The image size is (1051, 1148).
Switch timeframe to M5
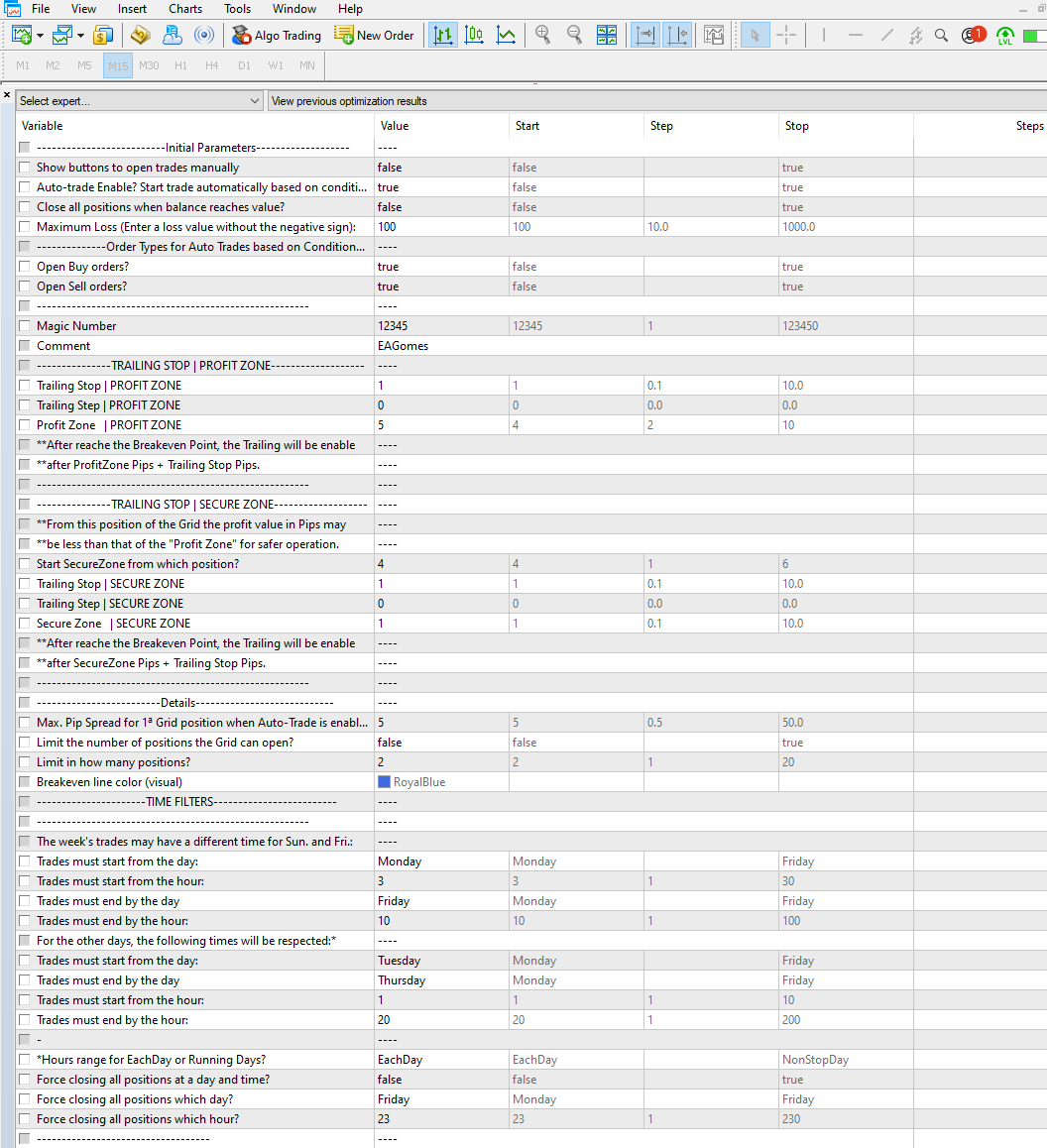[85, 65]
